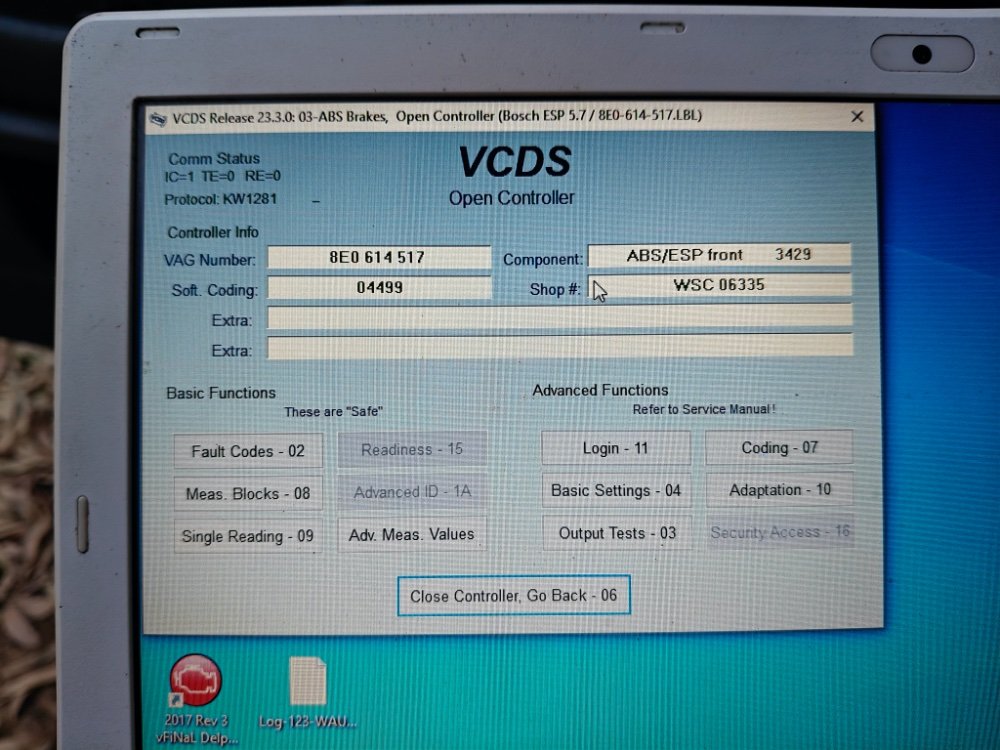Image resolution: width=1000 pixels, height=750 pixels.
Task: Click the Advanced Functions heading
Action: [601, 390]
